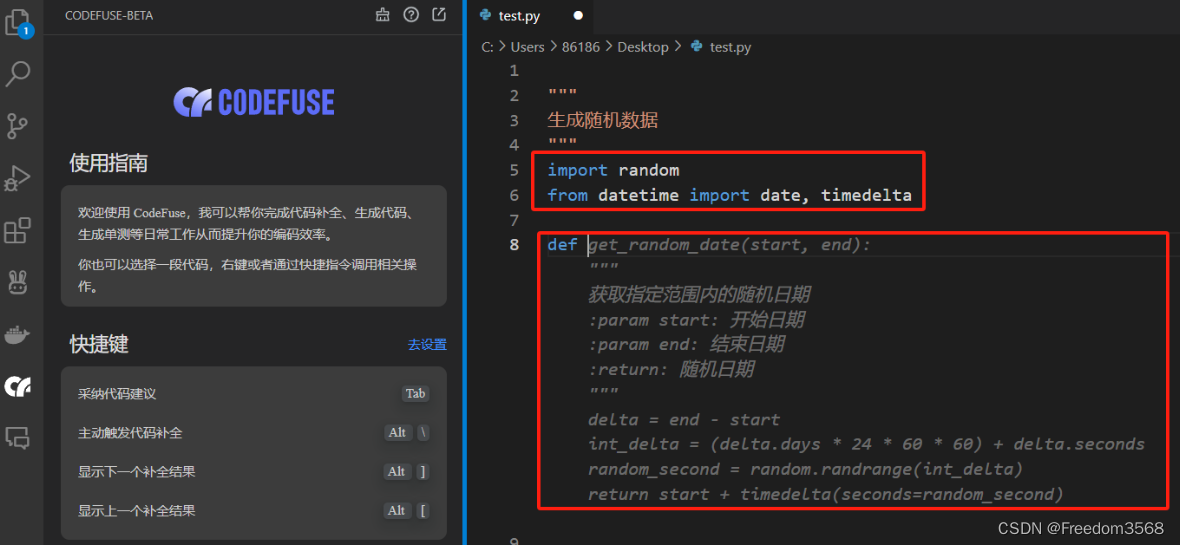Image resolution: width=1180 pixels, height=545 pixels.
Task: Click the 快捷键 heading
Action: pos(99,344)
